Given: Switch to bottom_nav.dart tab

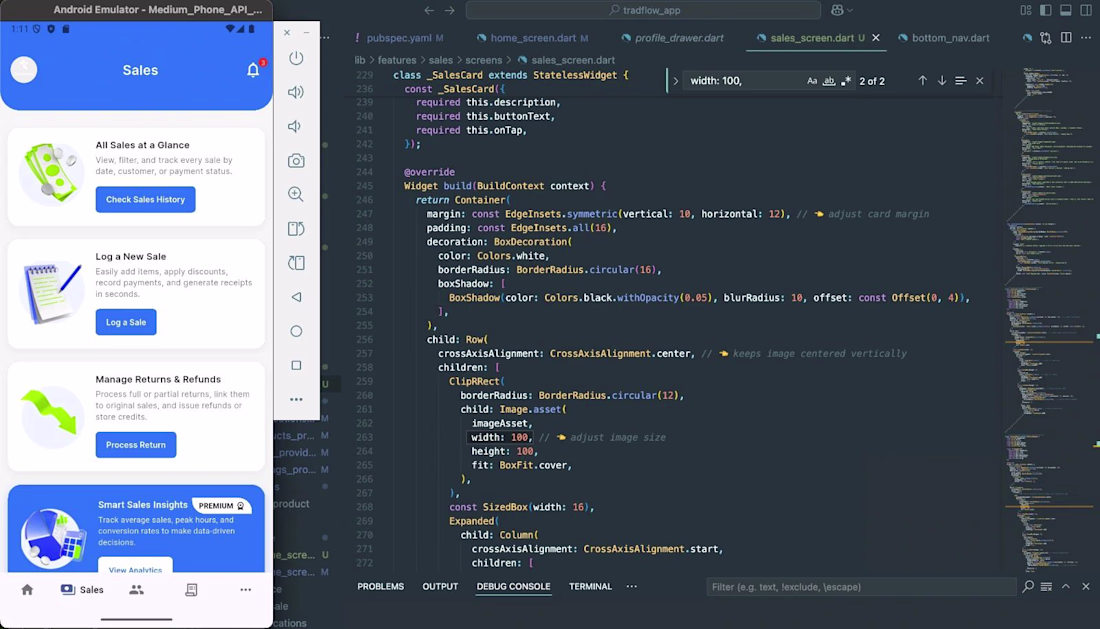Looking at the screenshot, I should (944, 38).
